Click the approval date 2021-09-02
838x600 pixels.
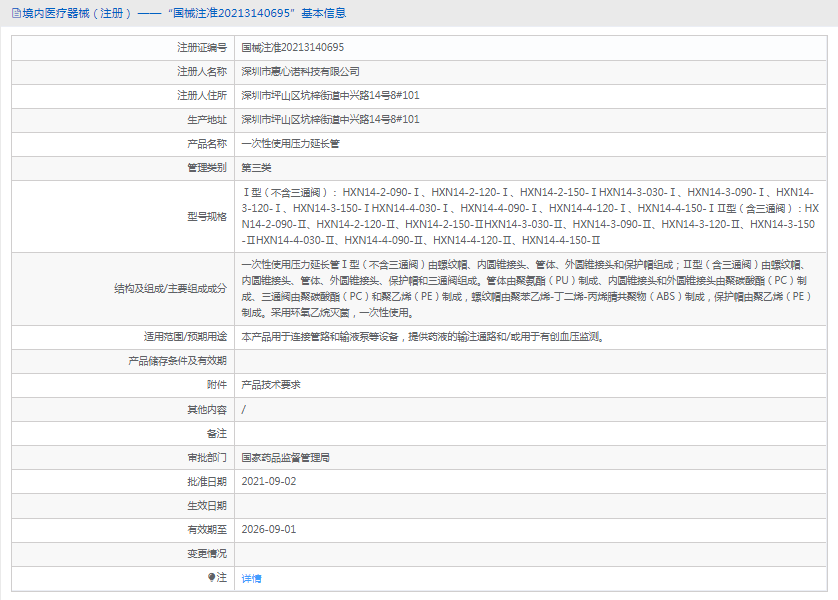(x=268, y=481)
